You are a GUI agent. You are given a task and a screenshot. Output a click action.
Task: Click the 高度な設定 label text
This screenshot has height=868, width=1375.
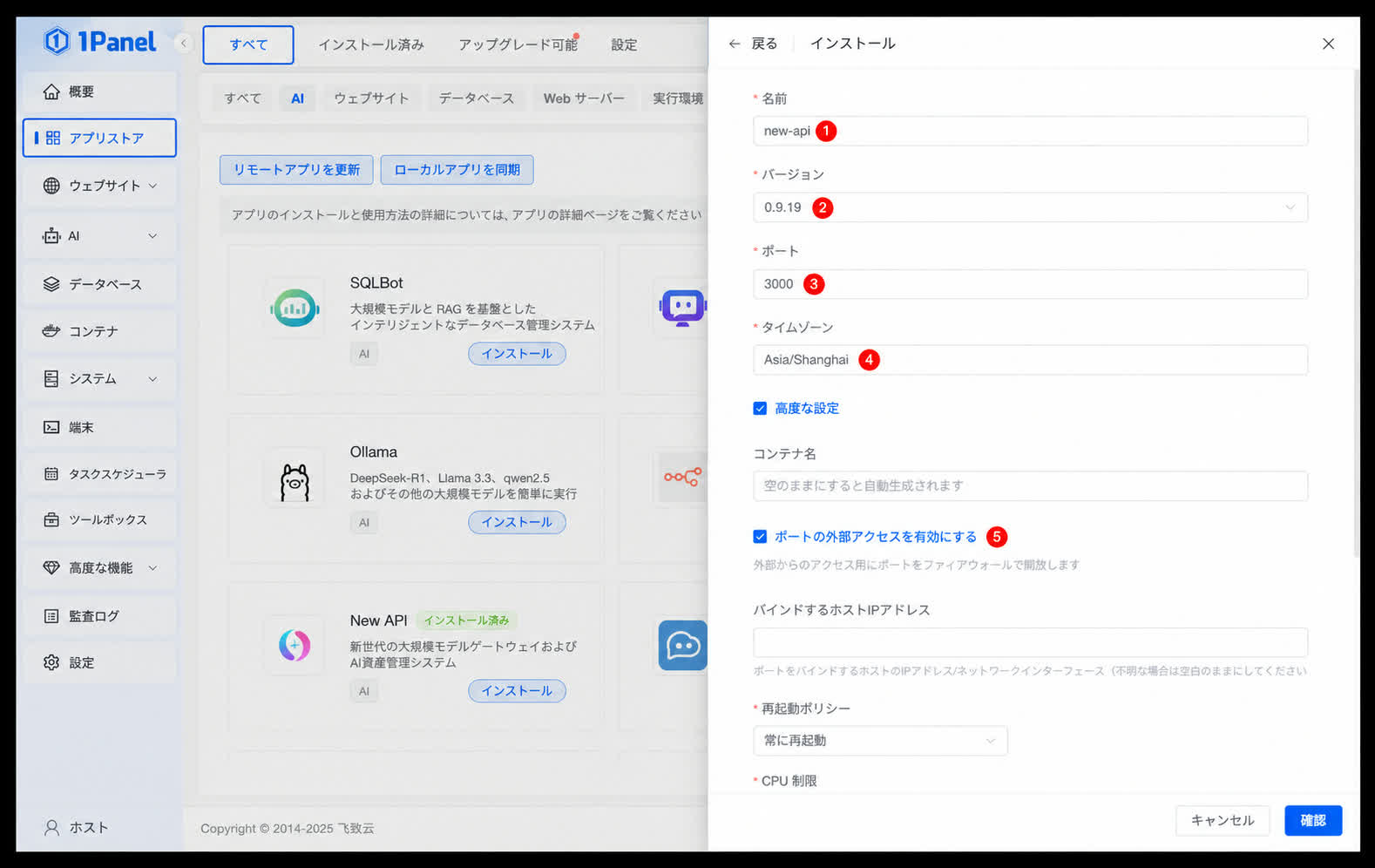coord(807,408)
